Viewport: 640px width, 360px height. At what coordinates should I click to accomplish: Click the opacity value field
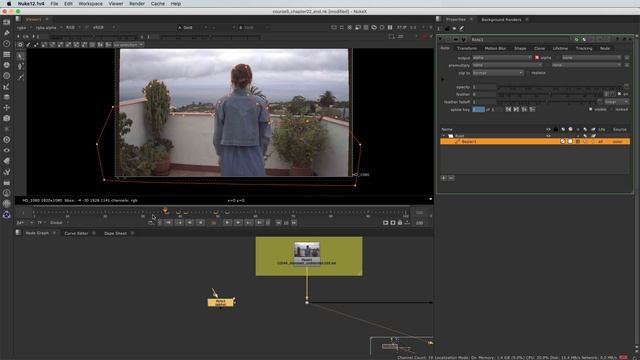pyautogui.click(x=484, y=87)
